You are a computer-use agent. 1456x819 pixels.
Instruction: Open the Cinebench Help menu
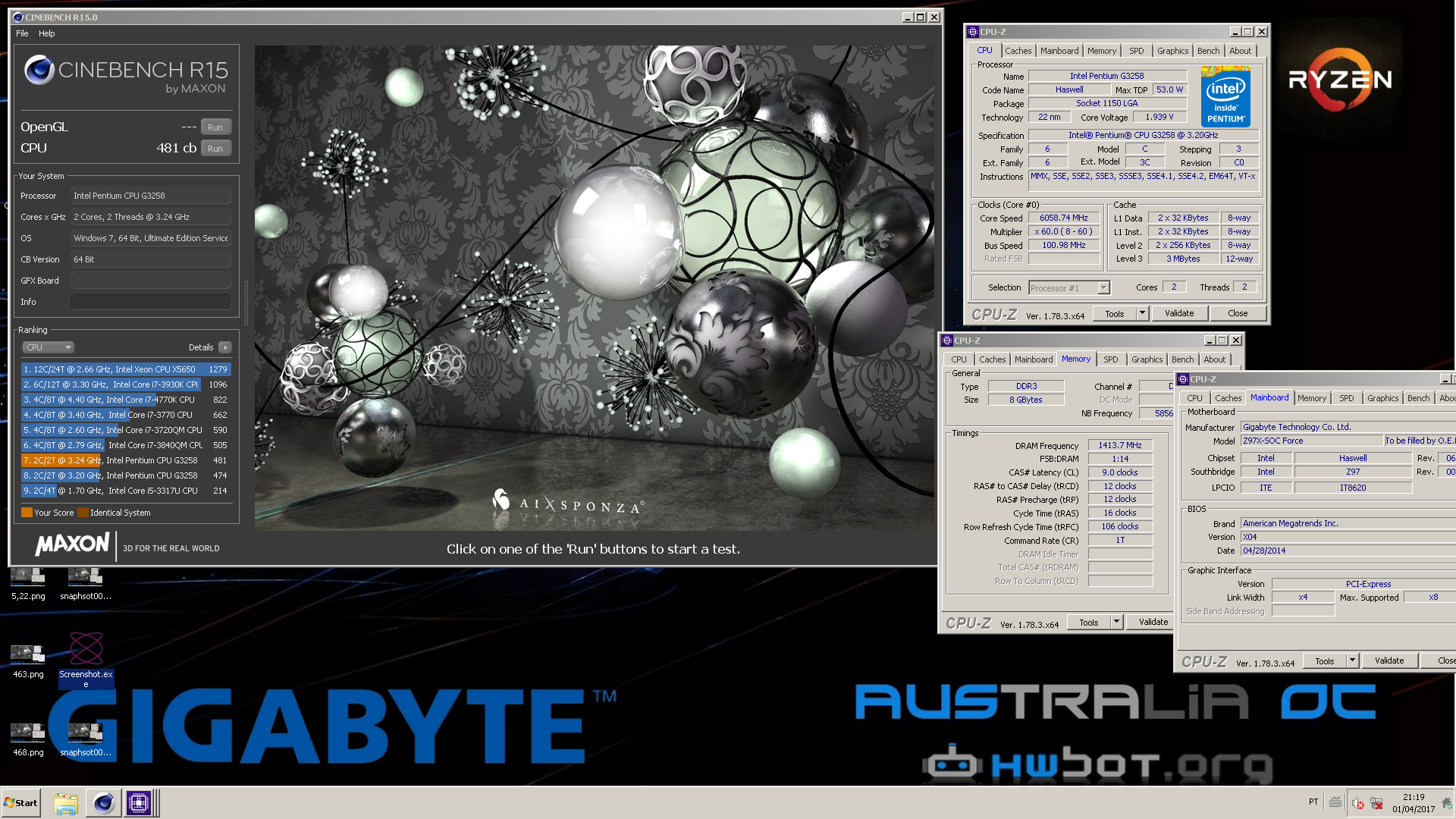pyautogui.click(x=47, y=33)
